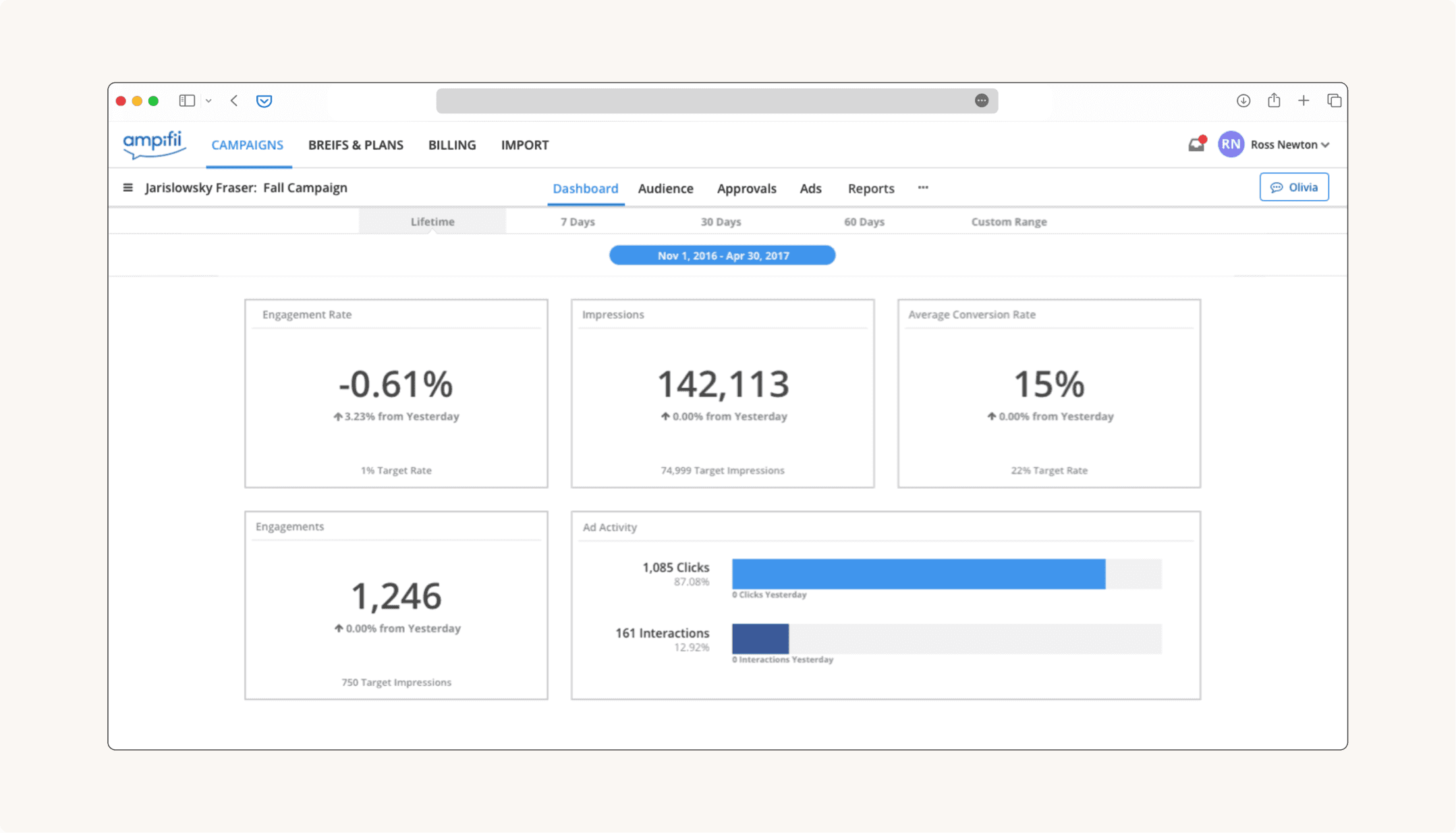This screenshot has height=833, width=1456.
Task: Save the page with the Pocket icon
Action: click(x=264, y=100)
